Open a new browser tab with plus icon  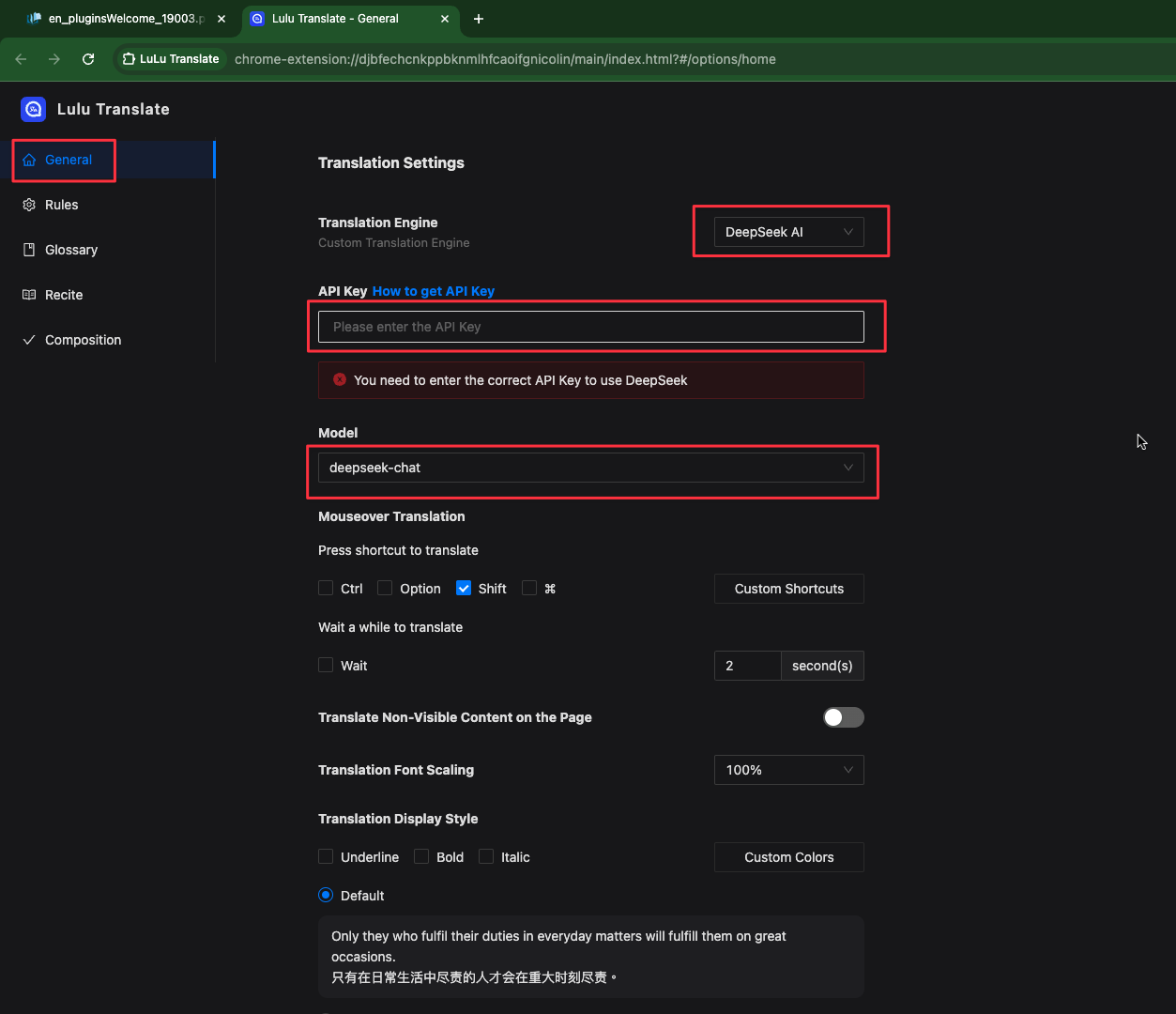479,19
